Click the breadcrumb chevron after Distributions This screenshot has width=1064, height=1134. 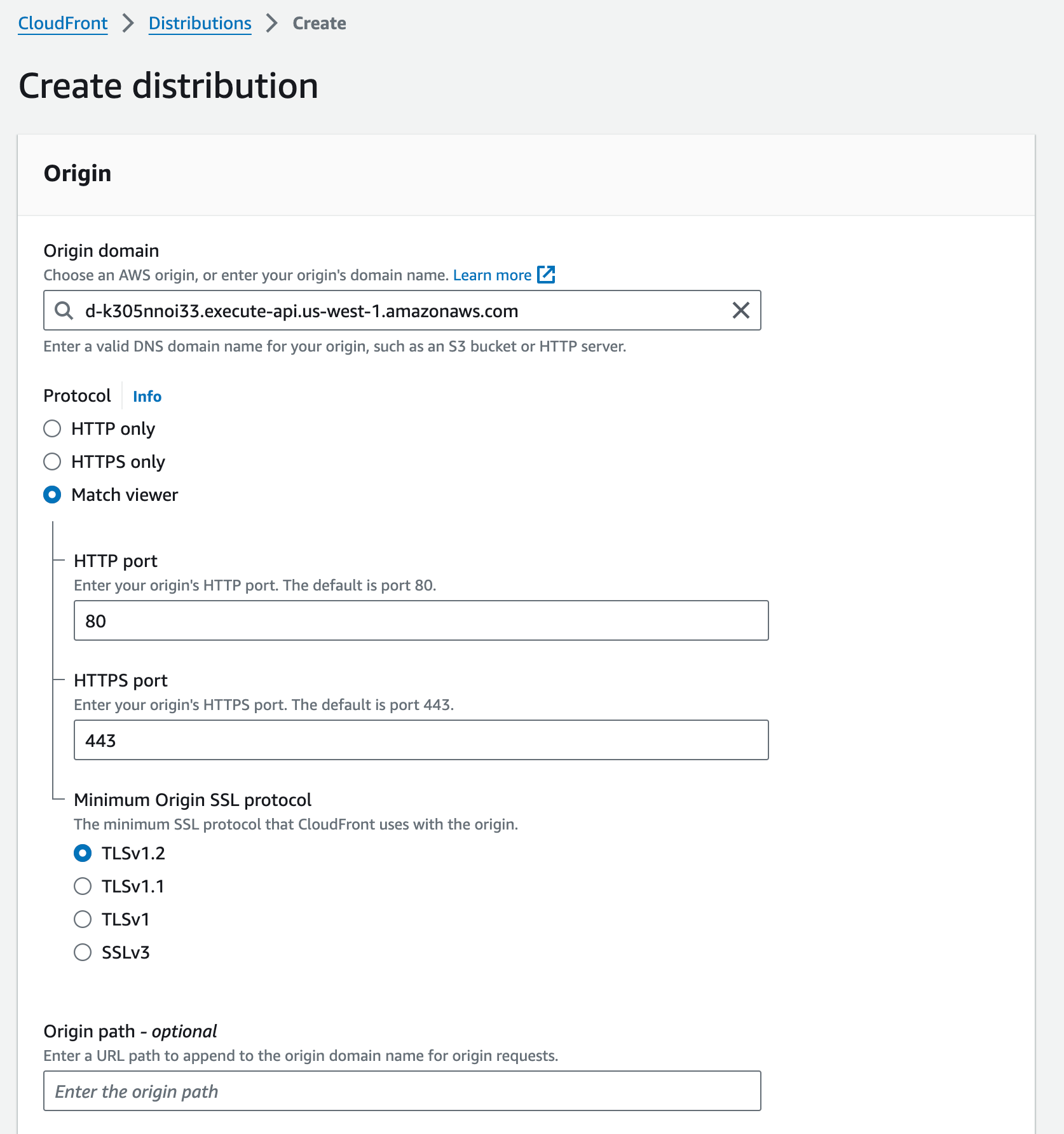point(272,24)
